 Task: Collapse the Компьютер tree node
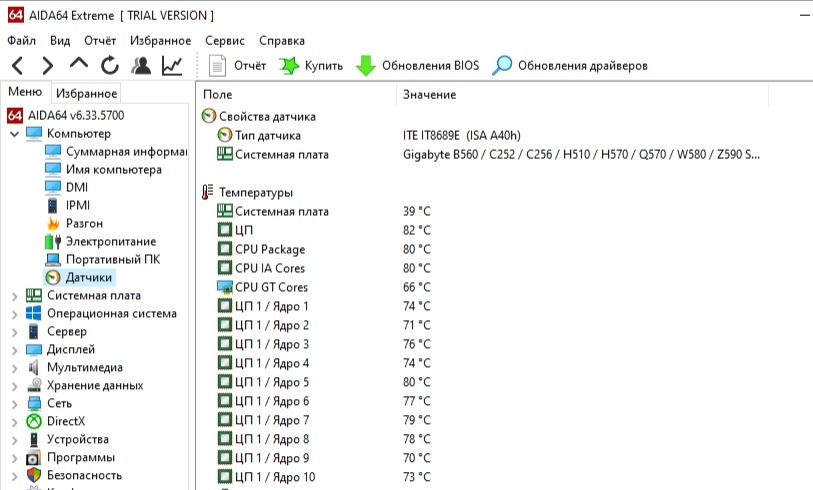[x=14, y=134]
